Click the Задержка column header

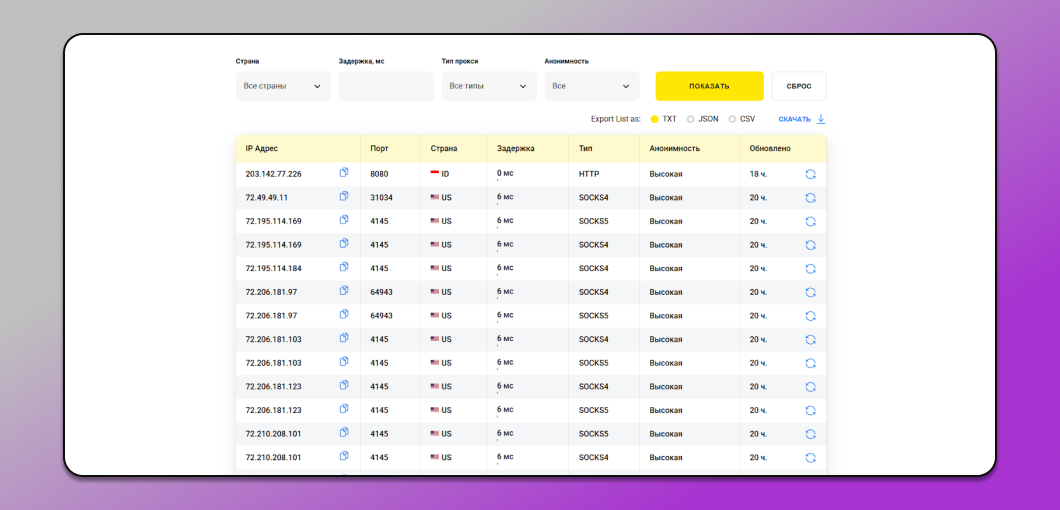point(516,148)
